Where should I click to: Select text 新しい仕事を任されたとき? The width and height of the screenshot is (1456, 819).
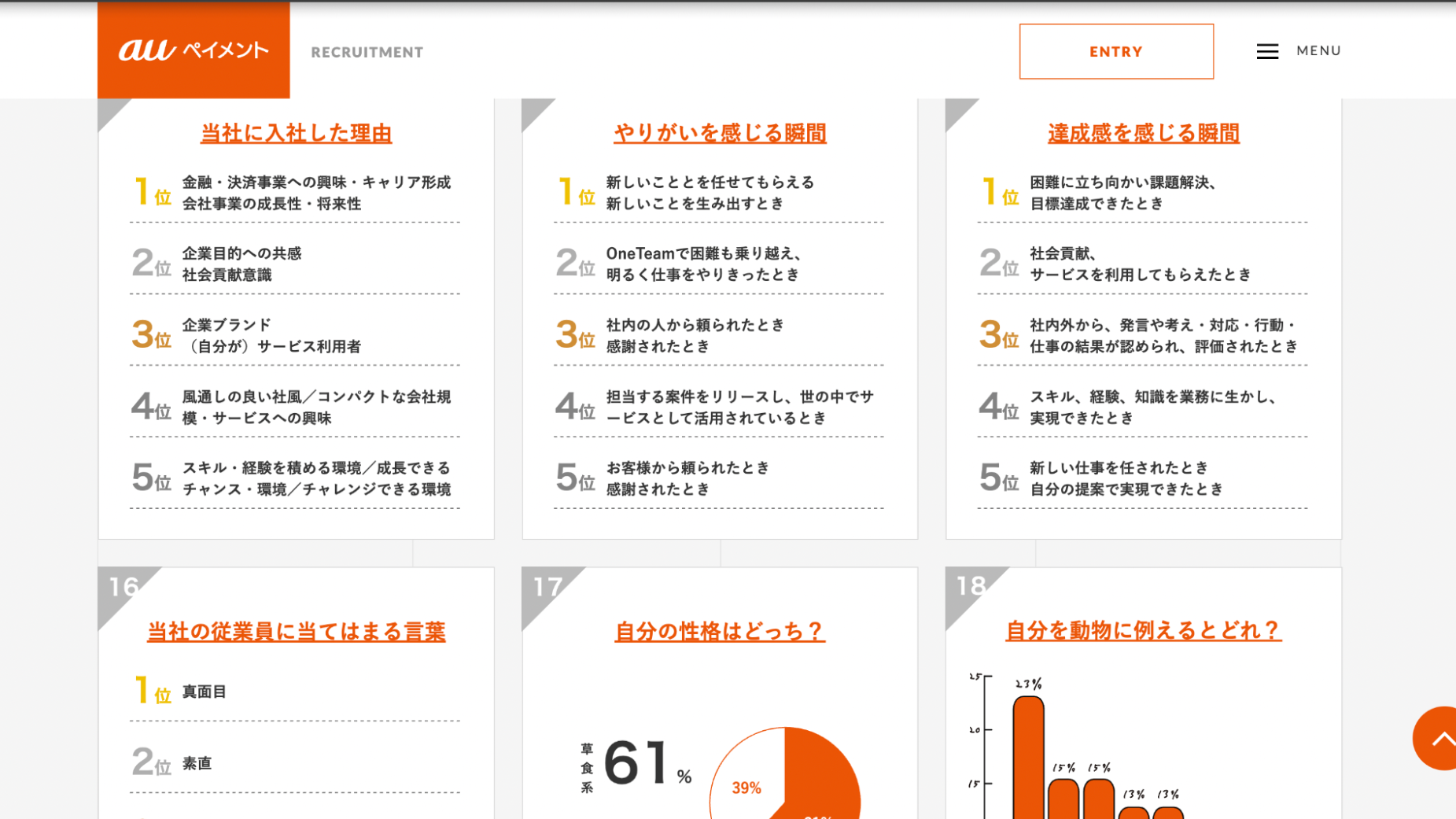coord(1119,468)
